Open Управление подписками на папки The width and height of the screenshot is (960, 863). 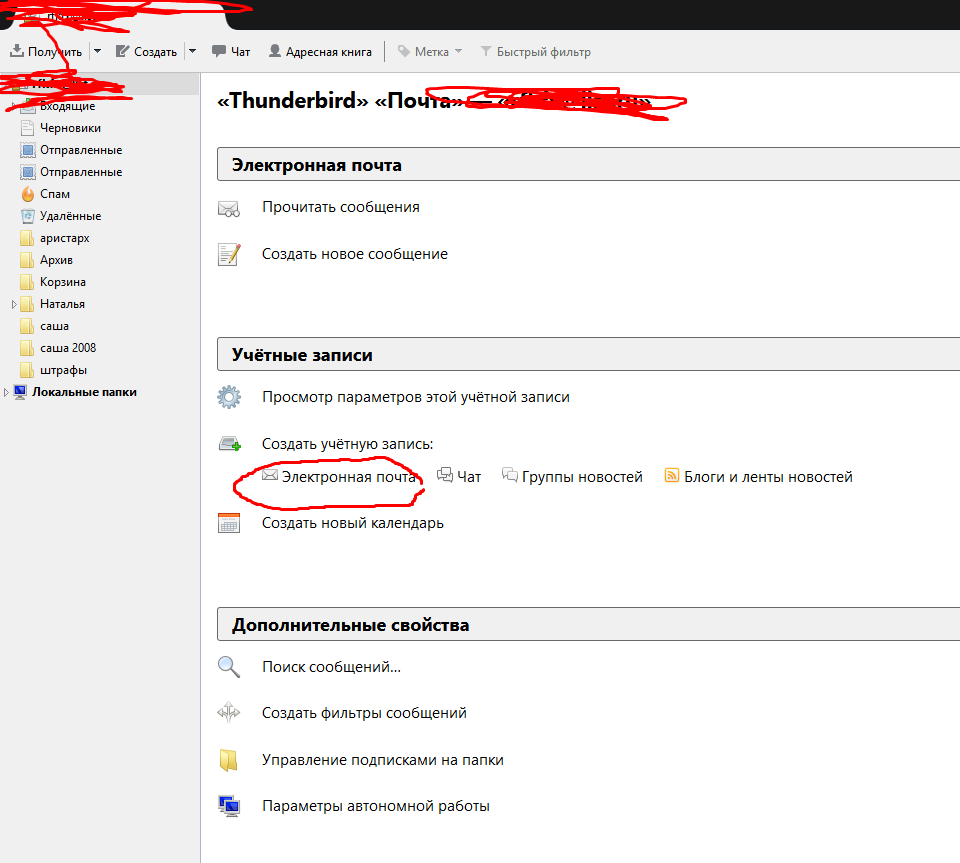coord(383,760)
